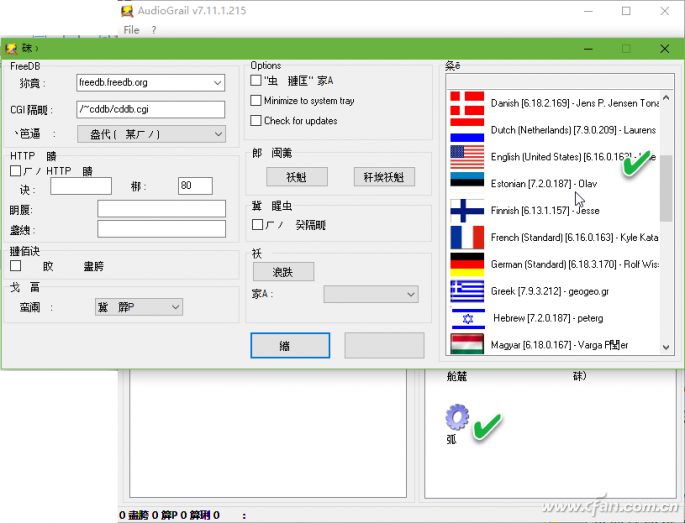Expand the dropdown below CGI path
The height and width of the screenshot is (523, 685).
tap(152, 134)
